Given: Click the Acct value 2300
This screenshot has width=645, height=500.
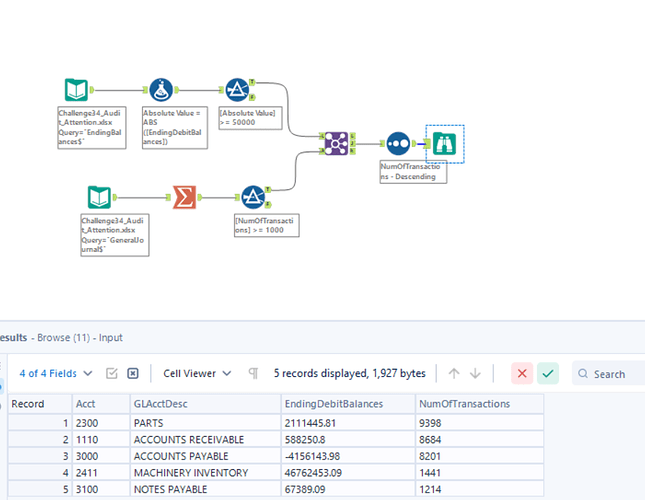Looking at the screenshot, I should pos(101,423).
